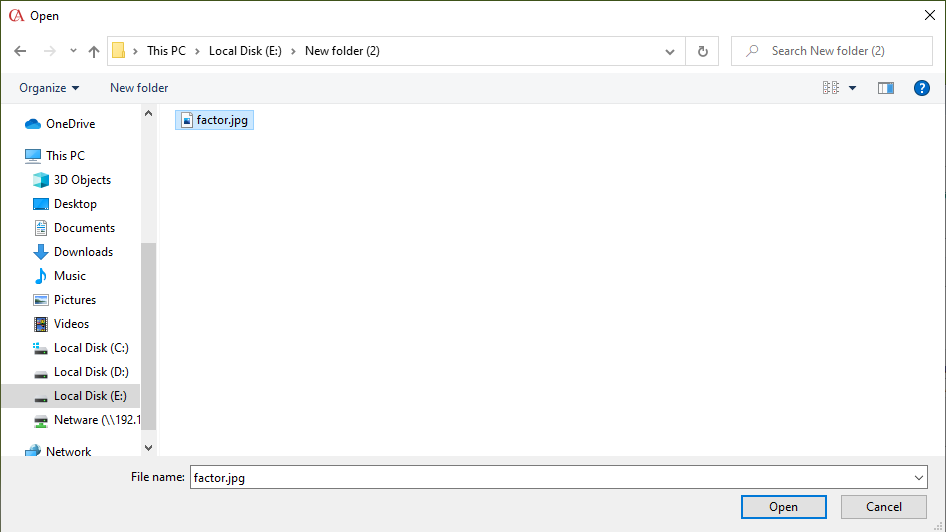This screenshot has width=946, height=532.
Task: Click the Back navigation arrow
Action: pyautogui.click(x=20, y=51)
